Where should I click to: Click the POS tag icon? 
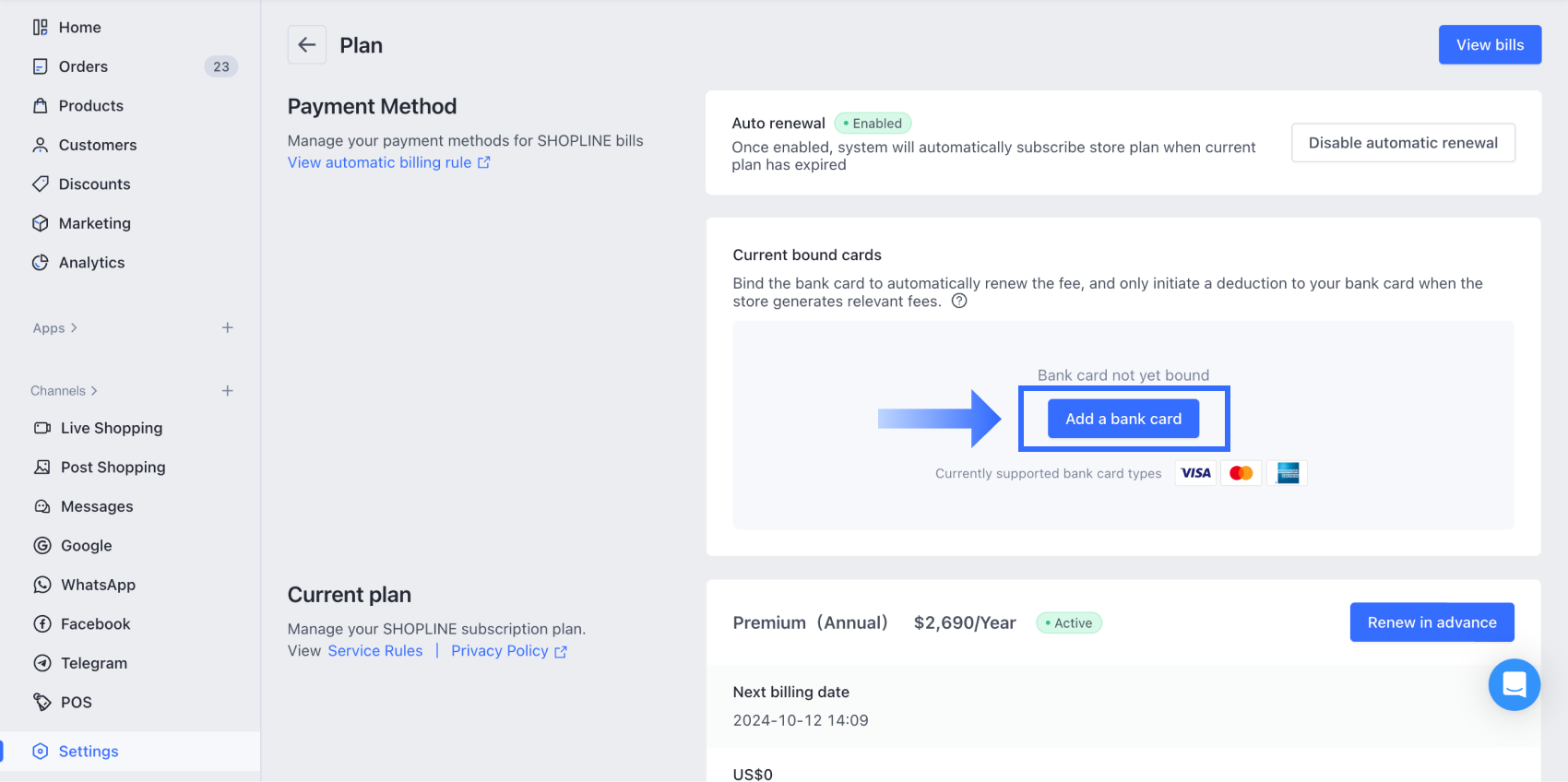point(42,703)
